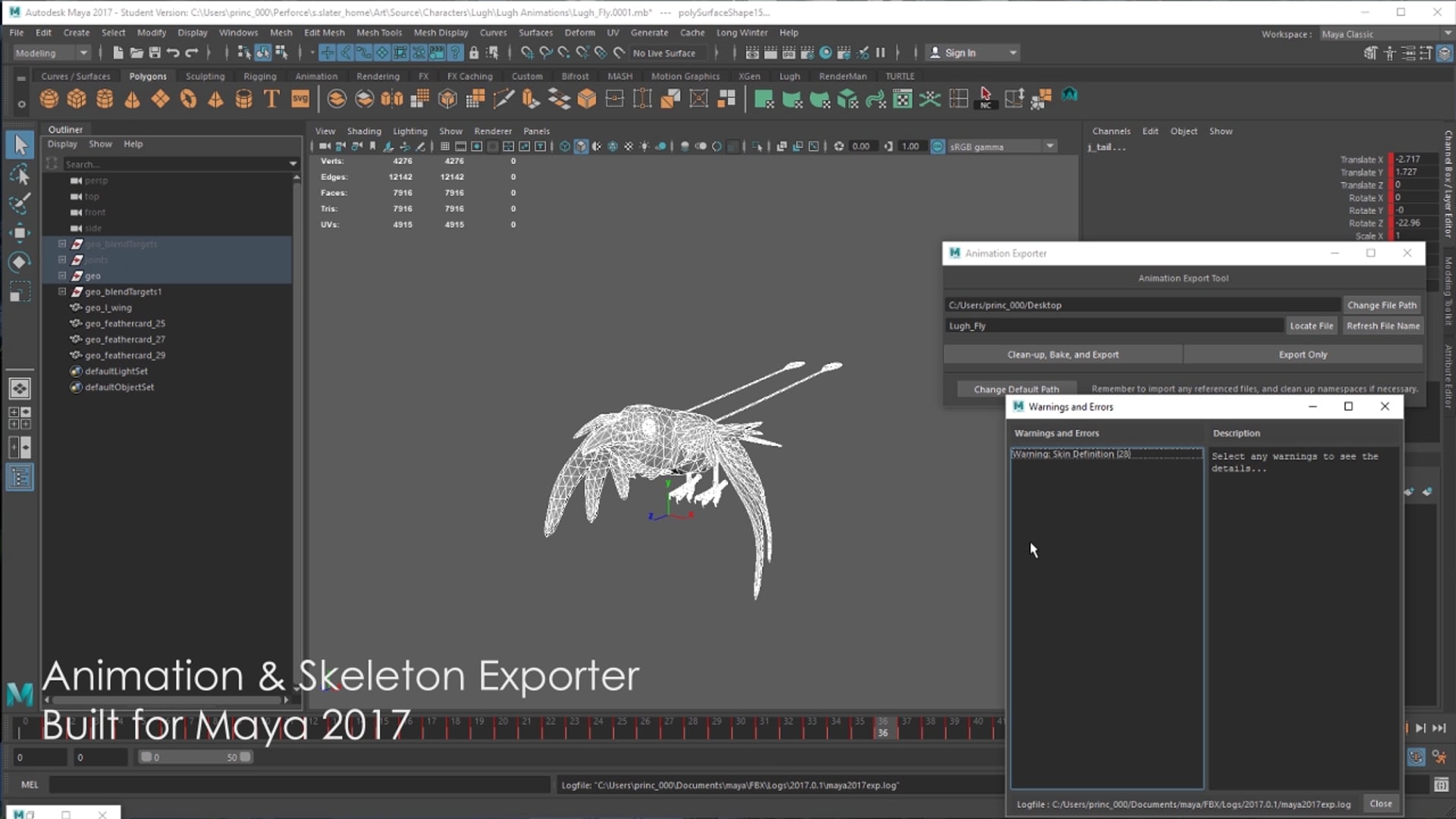Toggle viewport color management sRGB button
1456x819 pixels.
coord(937,146)
